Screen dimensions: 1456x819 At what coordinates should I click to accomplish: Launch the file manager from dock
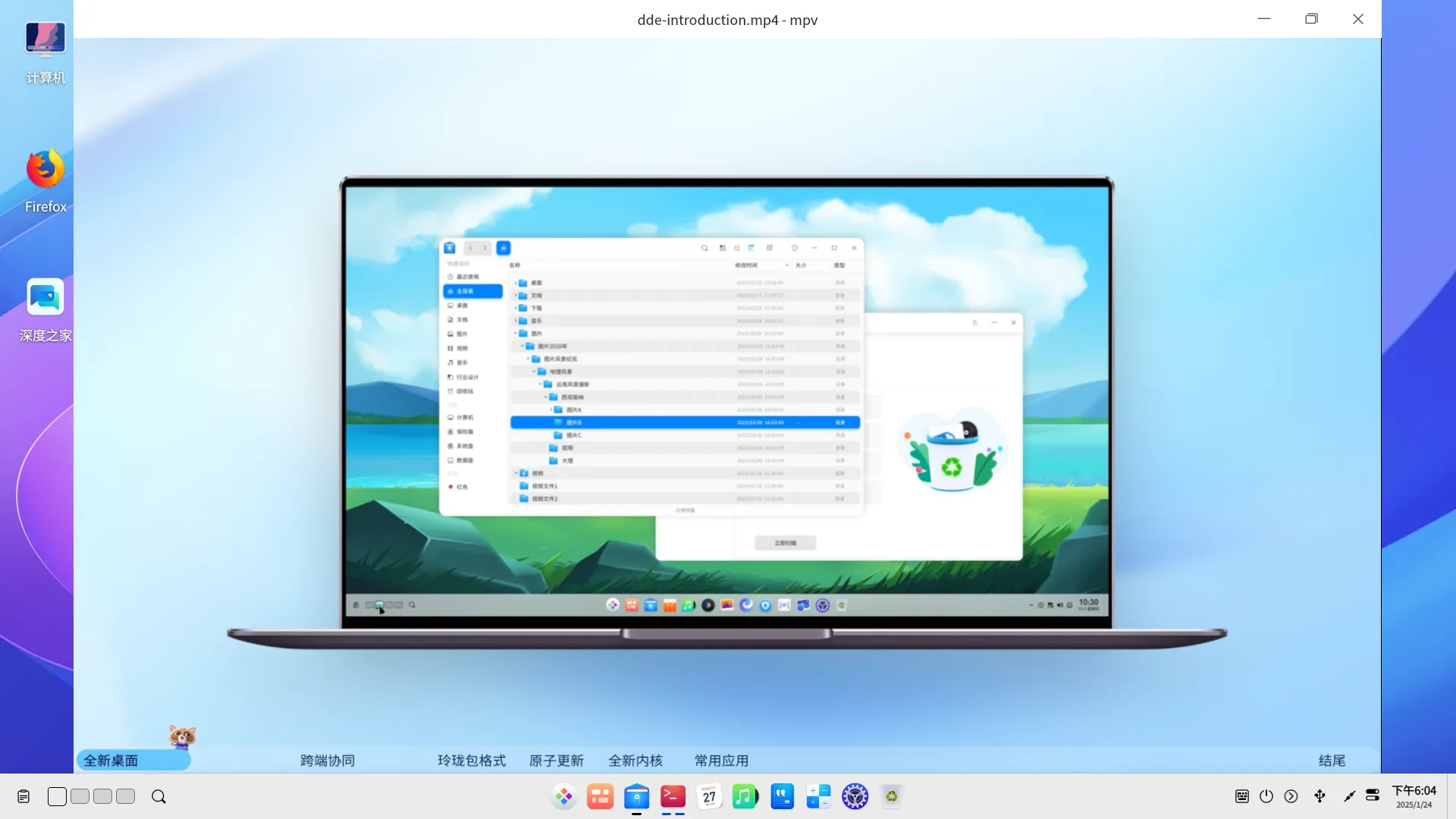click(636, 796)
